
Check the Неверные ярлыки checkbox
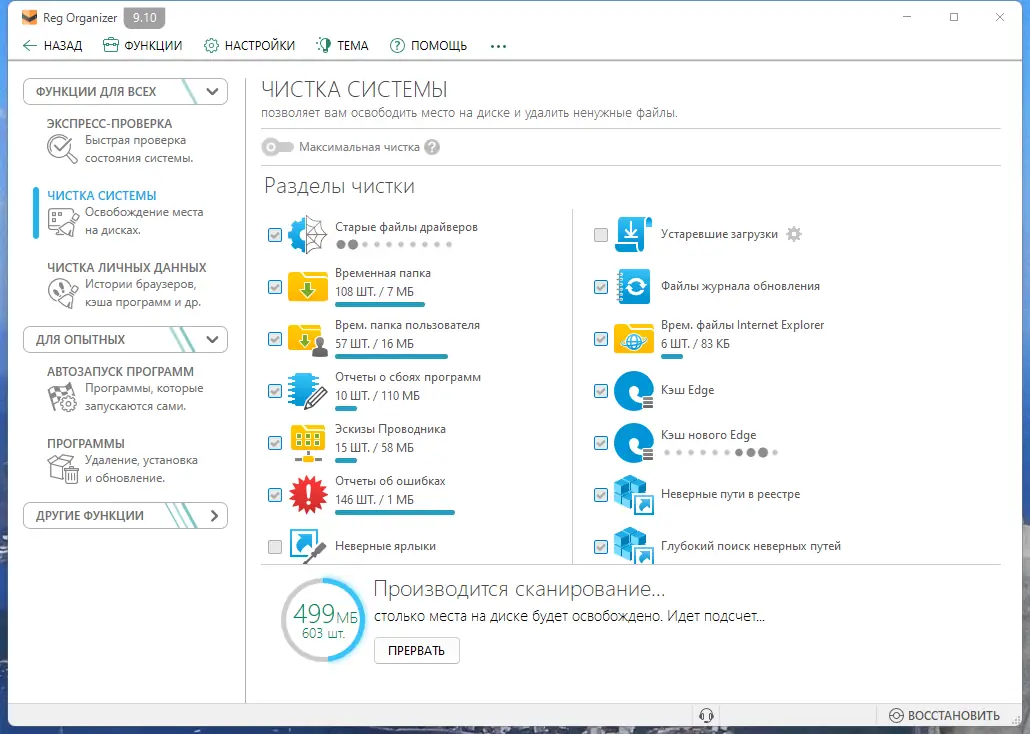275,547
